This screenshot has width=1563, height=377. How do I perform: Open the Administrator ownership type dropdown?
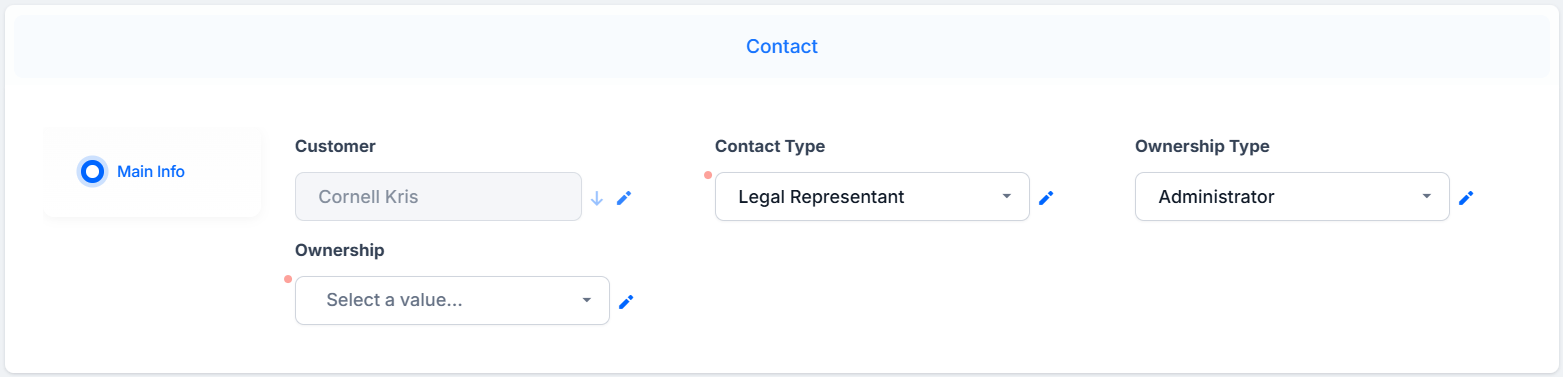(x=1292, y=197)
